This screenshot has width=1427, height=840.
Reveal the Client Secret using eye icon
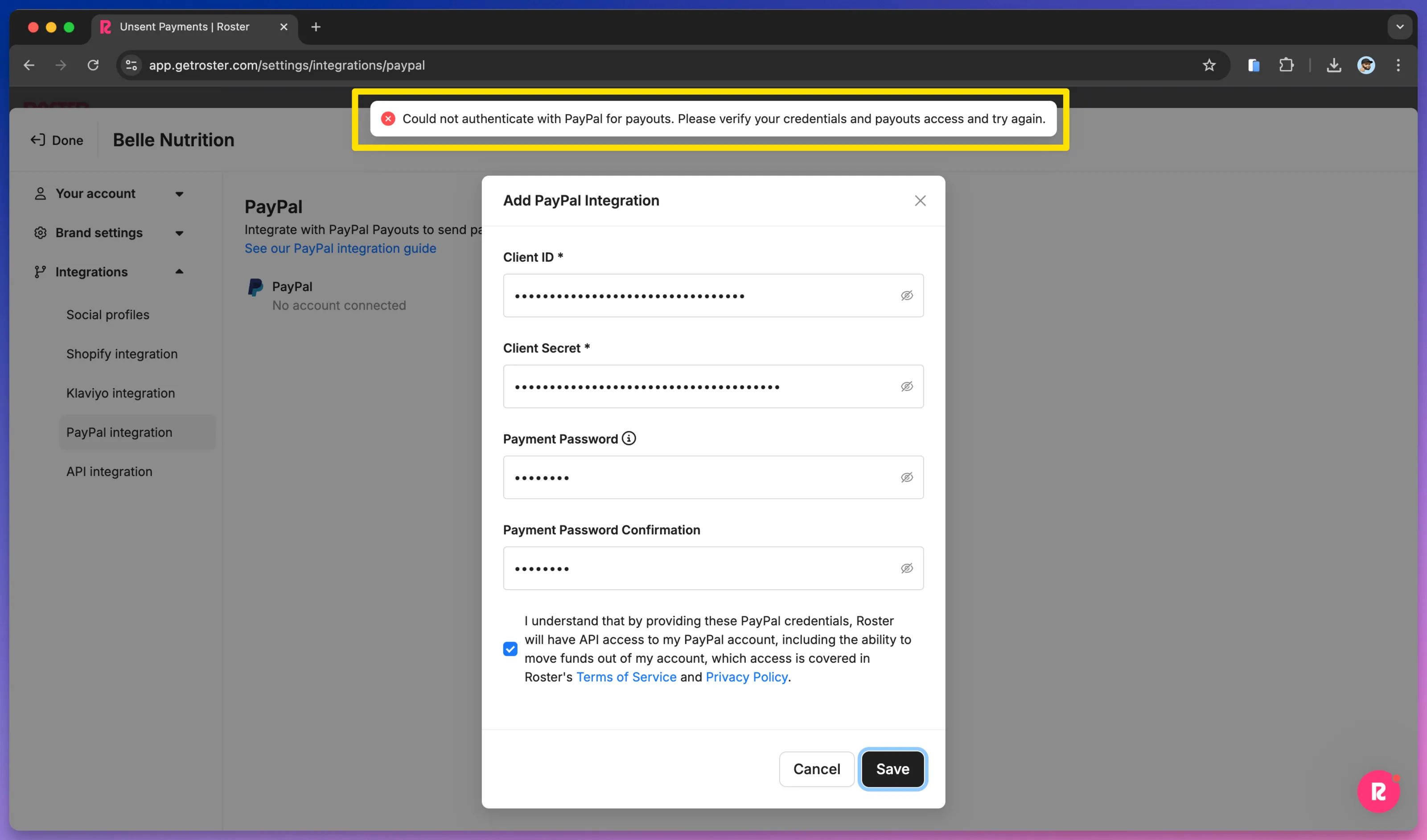(907, 387)
